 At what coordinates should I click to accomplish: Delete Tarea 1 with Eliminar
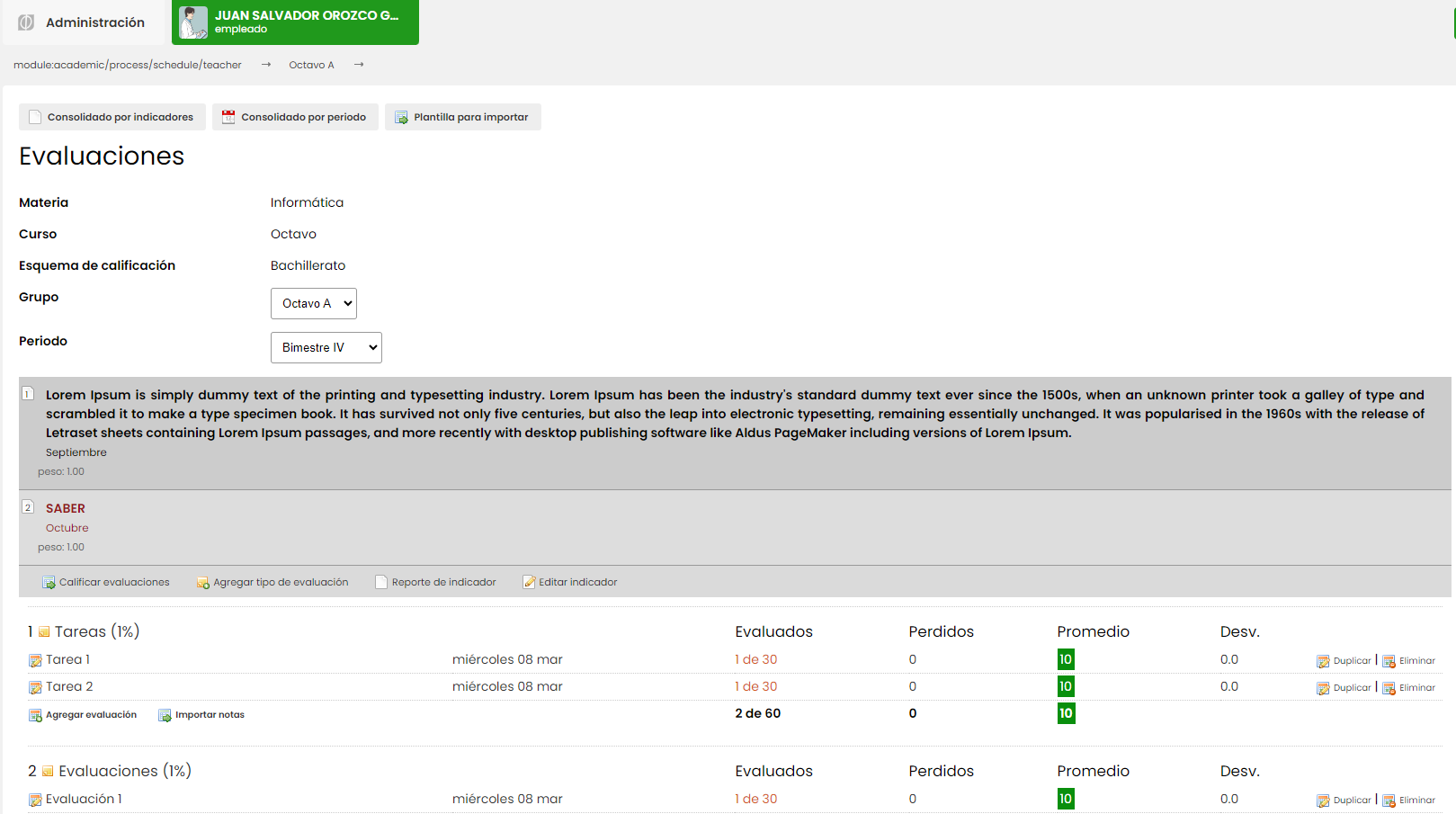[x=1417, y=660]
